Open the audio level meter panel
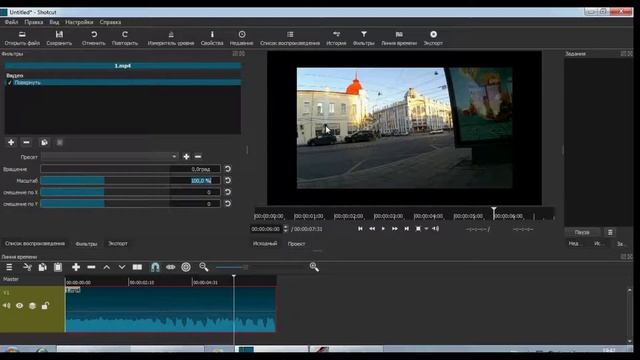This screenshot has height=360, width=640. pyautogui.click(x=171, y=38)
